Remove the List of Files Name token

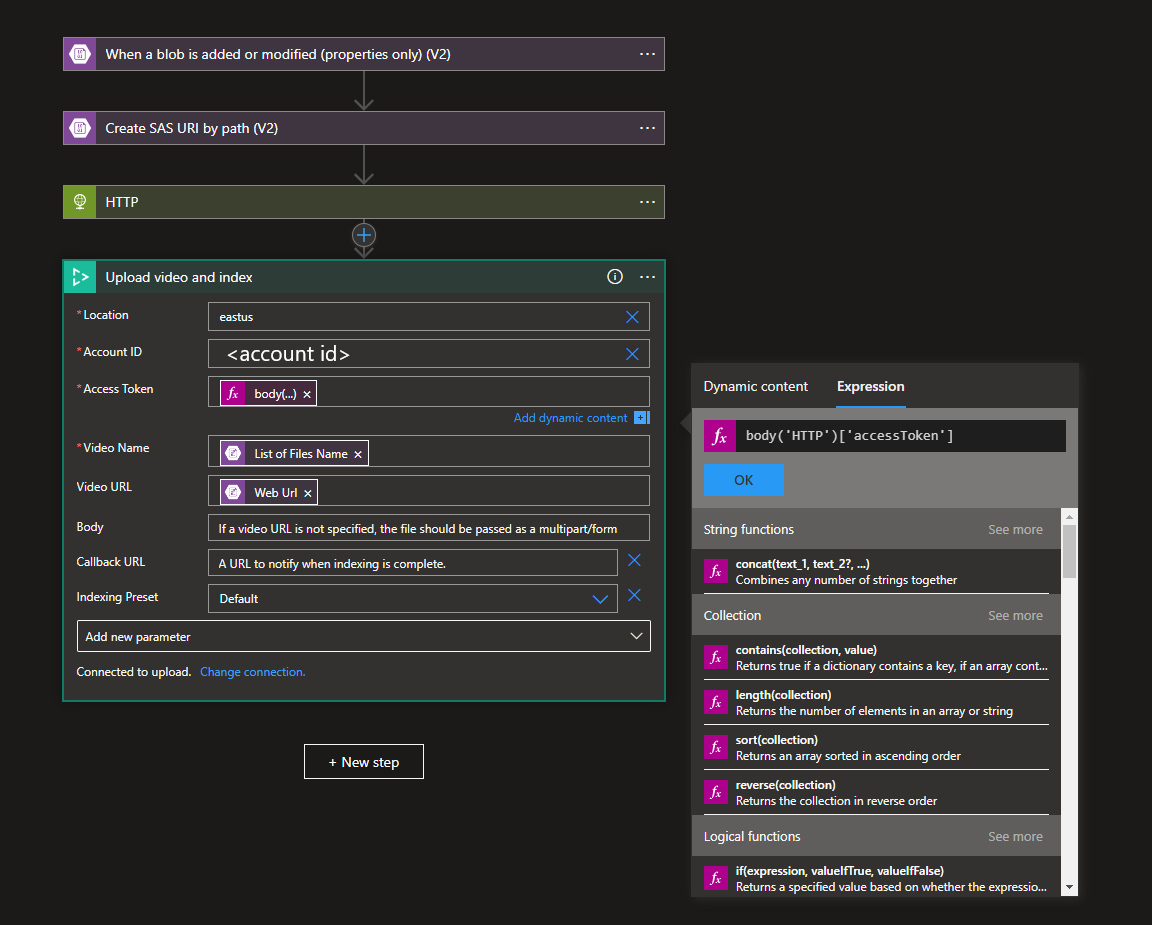(x=358, y=454)
